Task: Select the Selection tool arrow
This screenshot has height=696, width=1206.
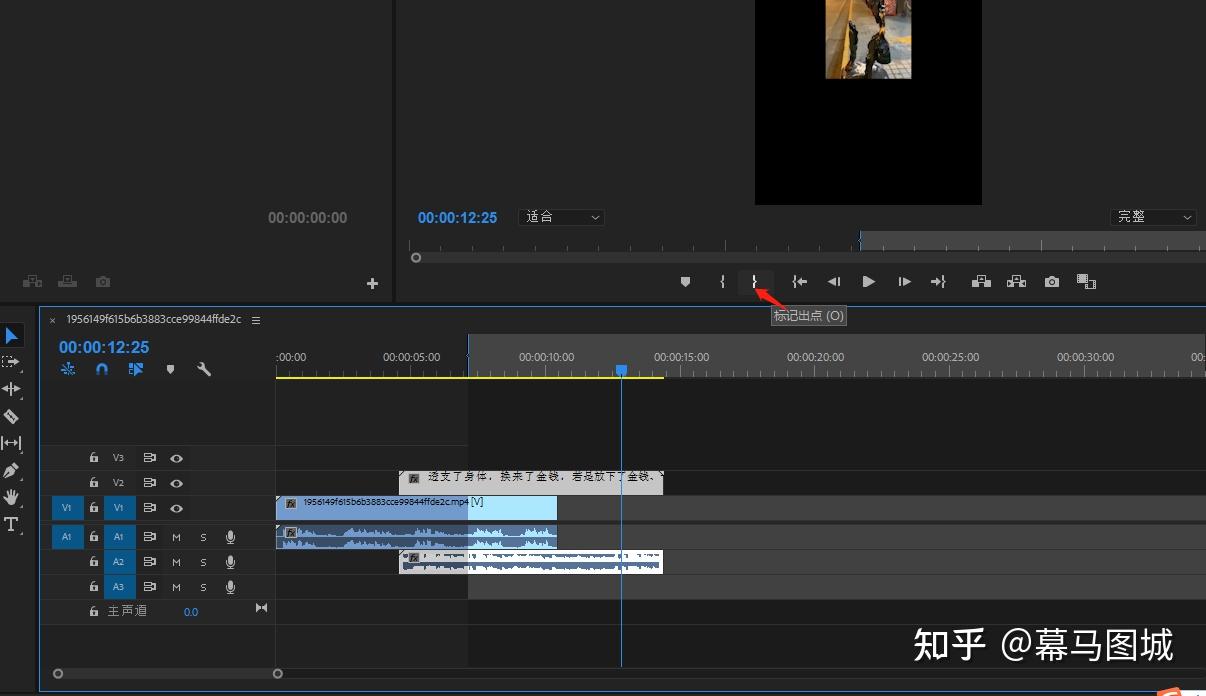Action: pyautogui.click(x=11, y=336)
